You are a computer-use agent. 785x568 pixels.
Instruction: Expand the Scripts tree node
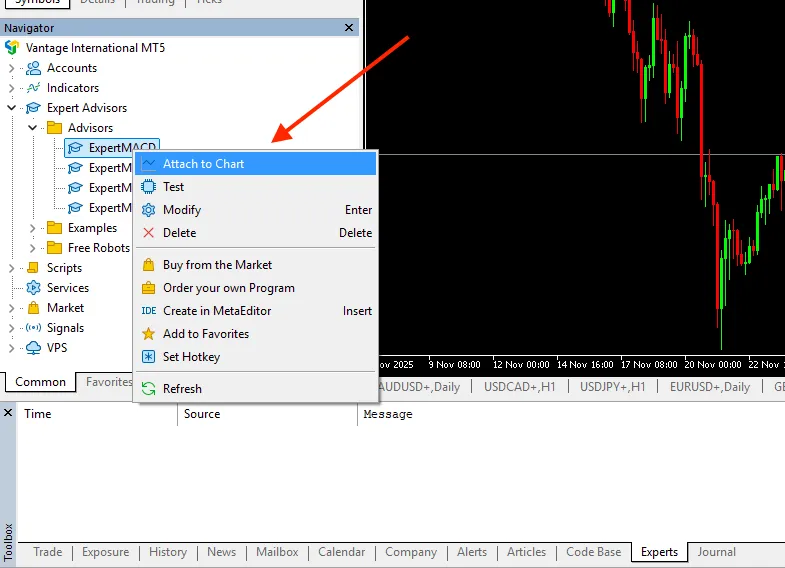pyautogui.click(x=12, y=268)
